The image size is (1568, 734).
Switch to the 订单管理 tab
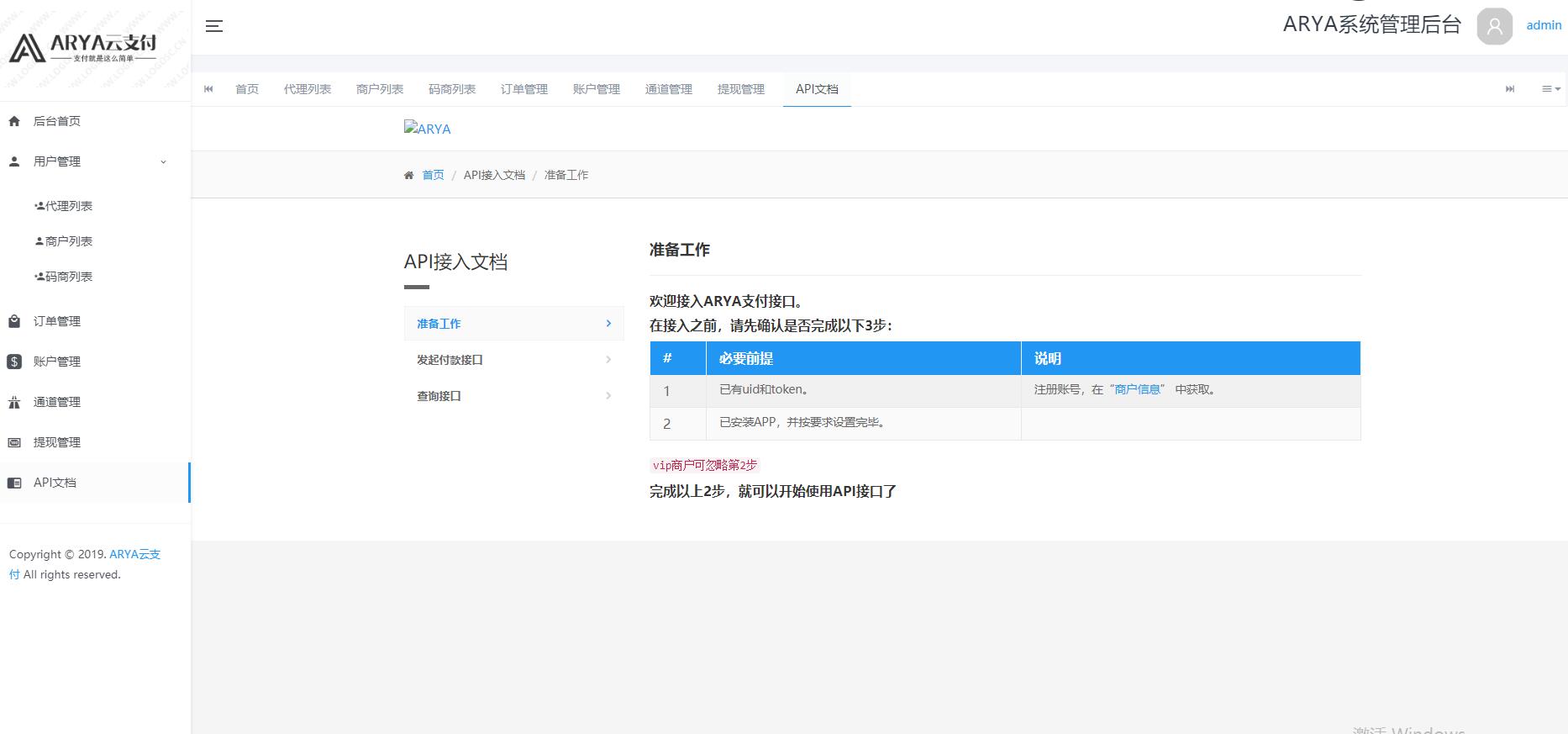click(x=524, y=89)
